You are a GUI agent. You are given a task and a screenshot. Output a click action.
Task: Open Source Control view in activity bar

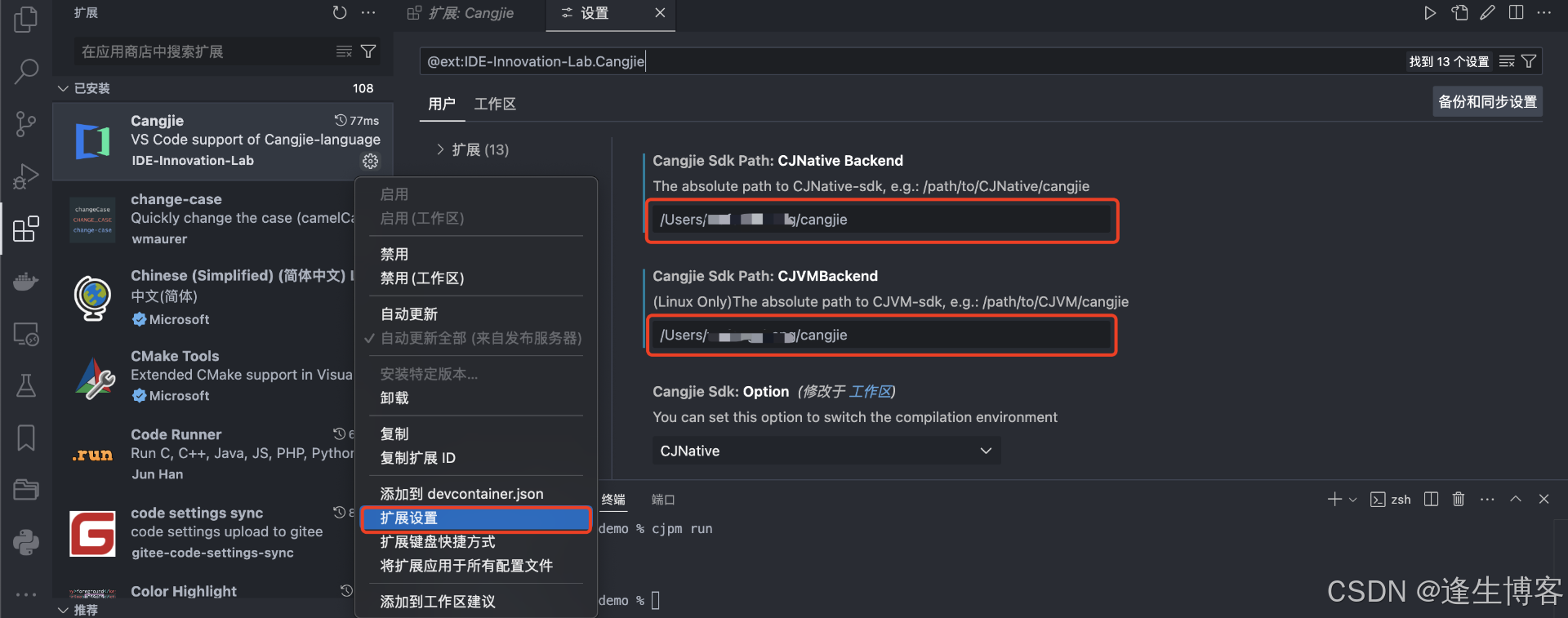(26, 124)
